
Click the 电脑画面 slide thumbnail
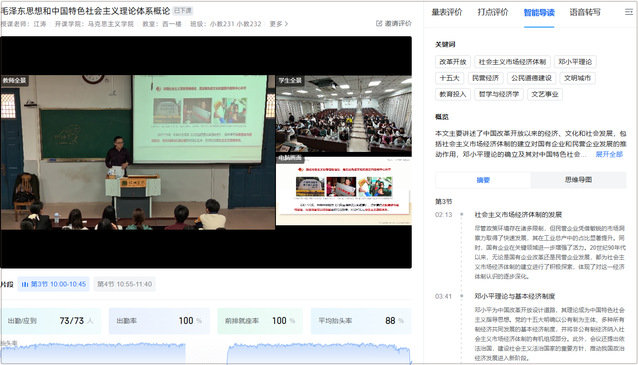point(344,190)
